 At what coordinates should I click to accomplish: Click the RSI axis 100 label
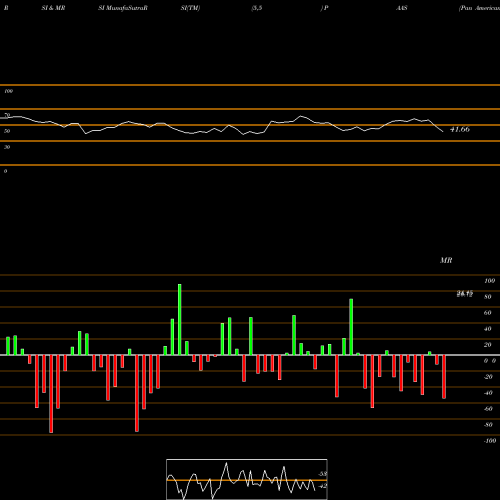coord(8,91)
